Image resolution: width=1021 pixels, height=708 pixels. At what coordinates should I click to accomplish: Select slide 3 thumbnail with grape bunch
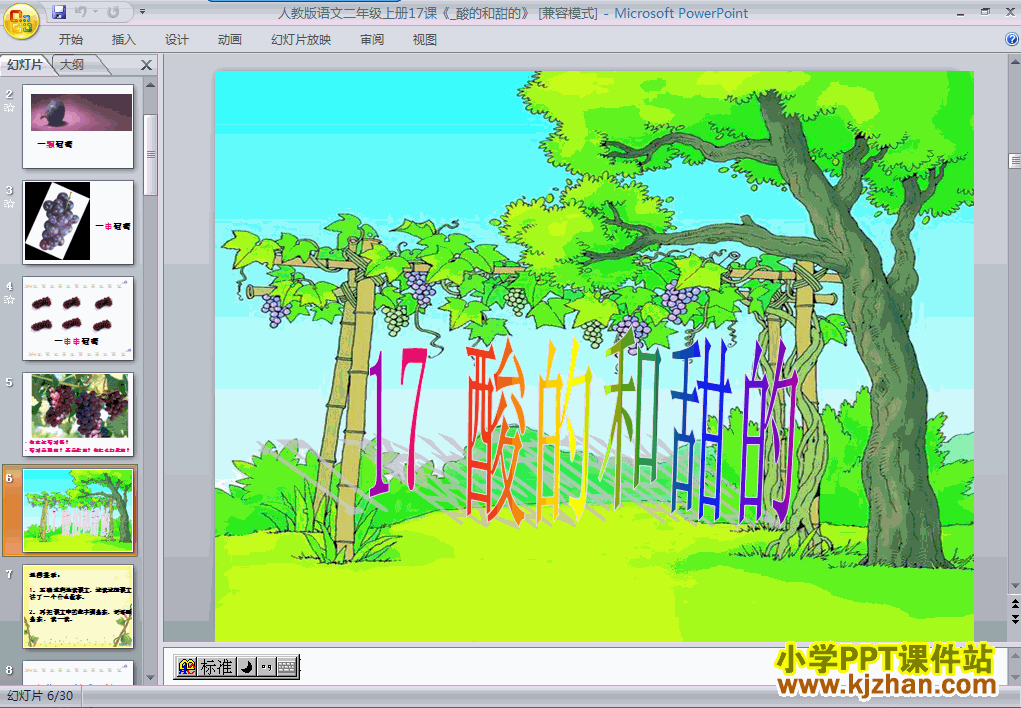tap(78, 222)
